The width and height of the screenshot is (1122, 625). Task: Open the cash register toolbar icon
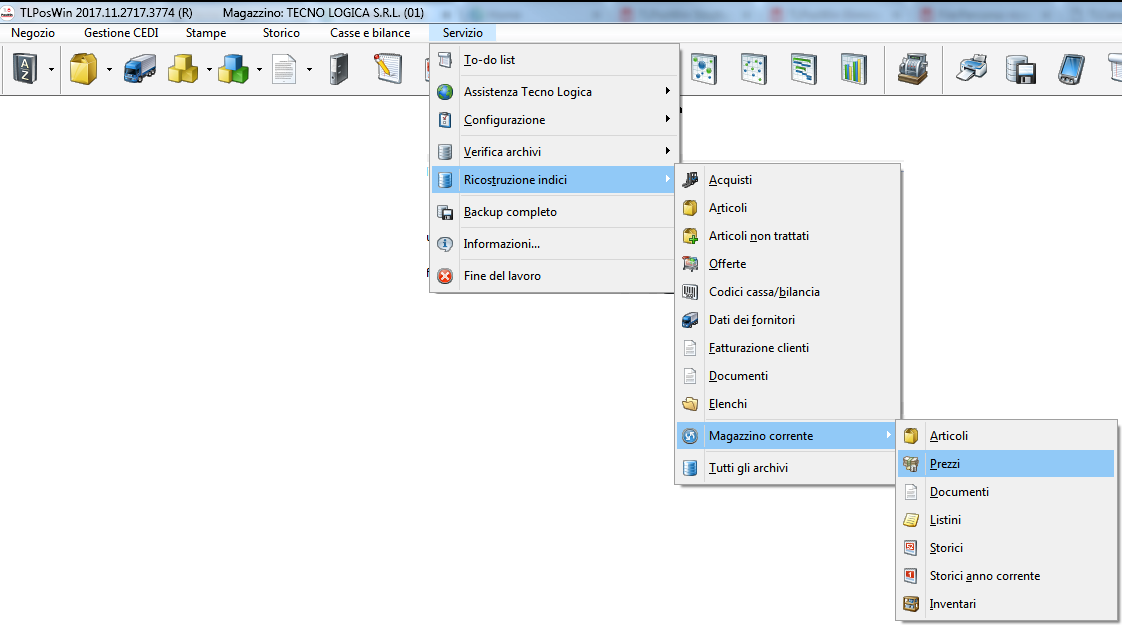[x=911, y=69]
